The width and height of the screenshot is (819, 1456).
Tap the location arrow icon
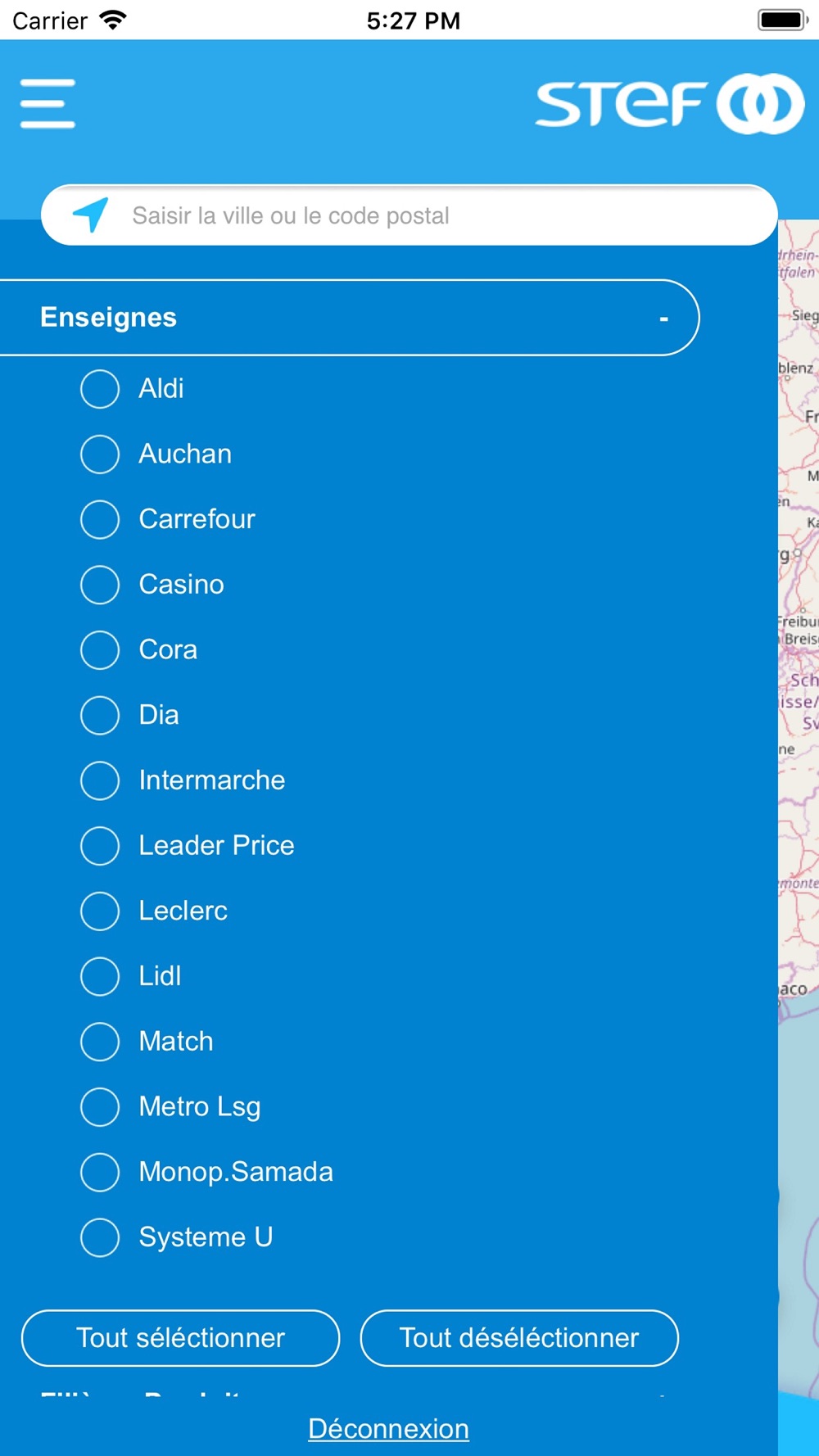(91, 215)
